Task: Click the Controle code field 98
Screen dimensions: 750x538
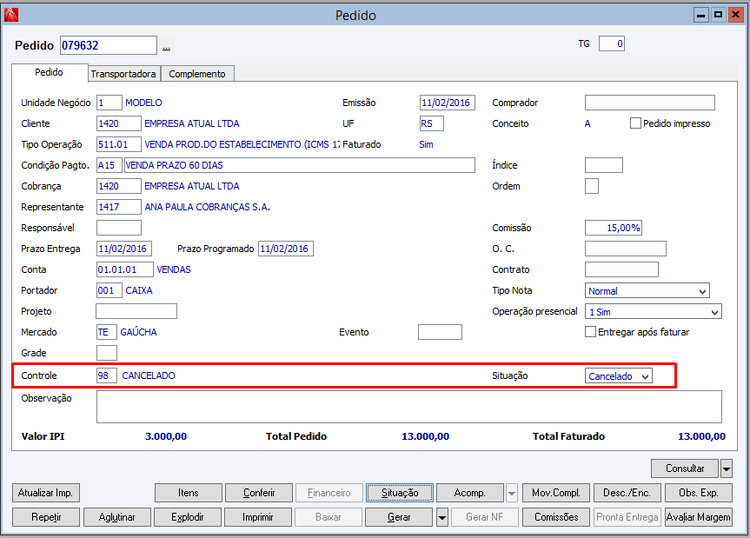Action: click(107, 376)
